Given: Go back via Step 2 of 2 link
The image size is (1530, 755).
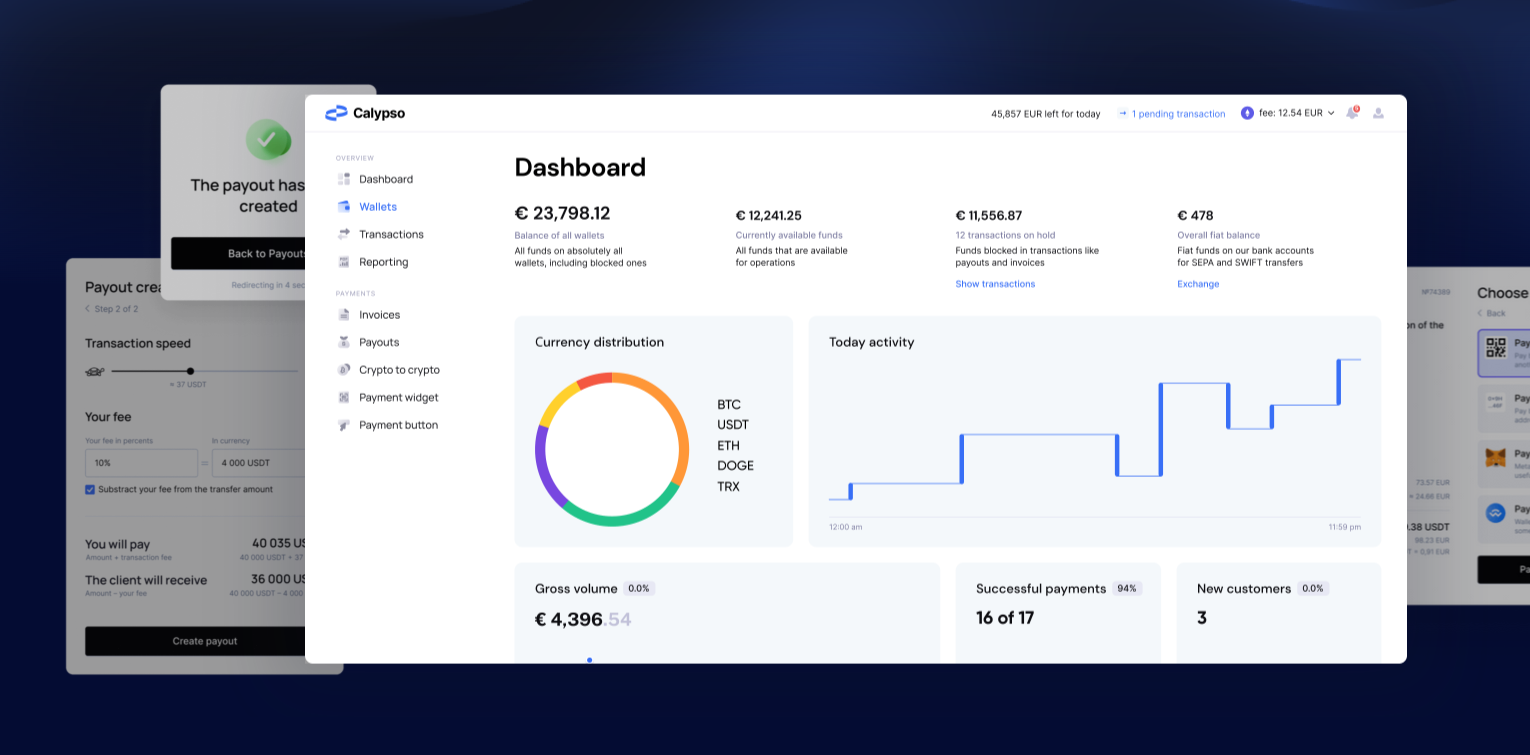Looking at the screenshot, I should coord(111,309).
